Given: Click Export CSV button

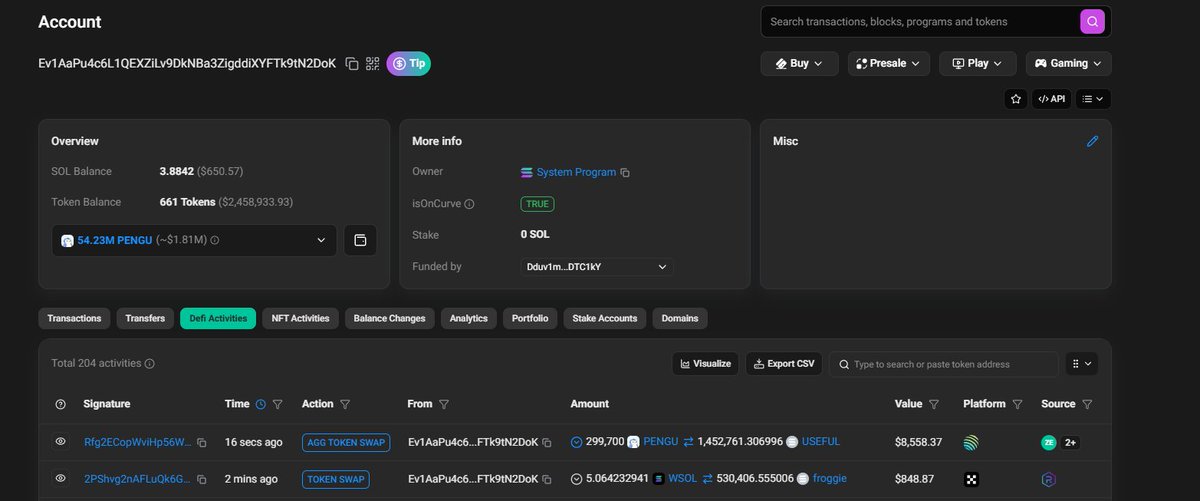Looking at the screenshot, I should pos(784,364).
